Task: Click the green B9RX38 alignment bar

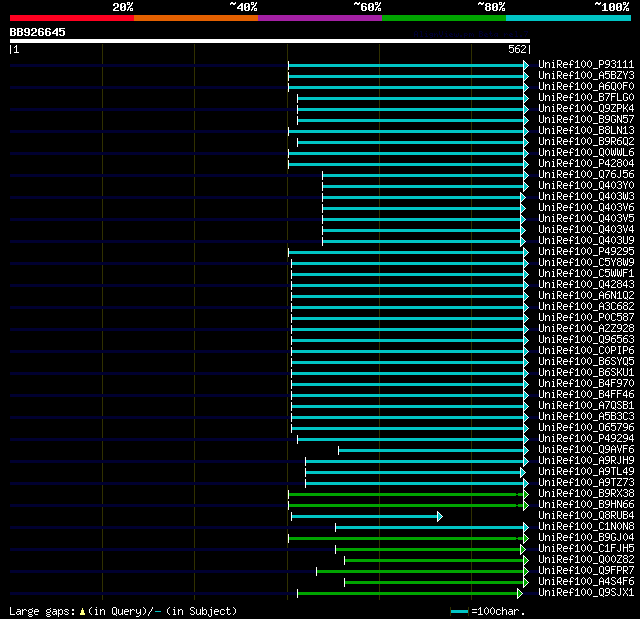Action: (409, 495)
